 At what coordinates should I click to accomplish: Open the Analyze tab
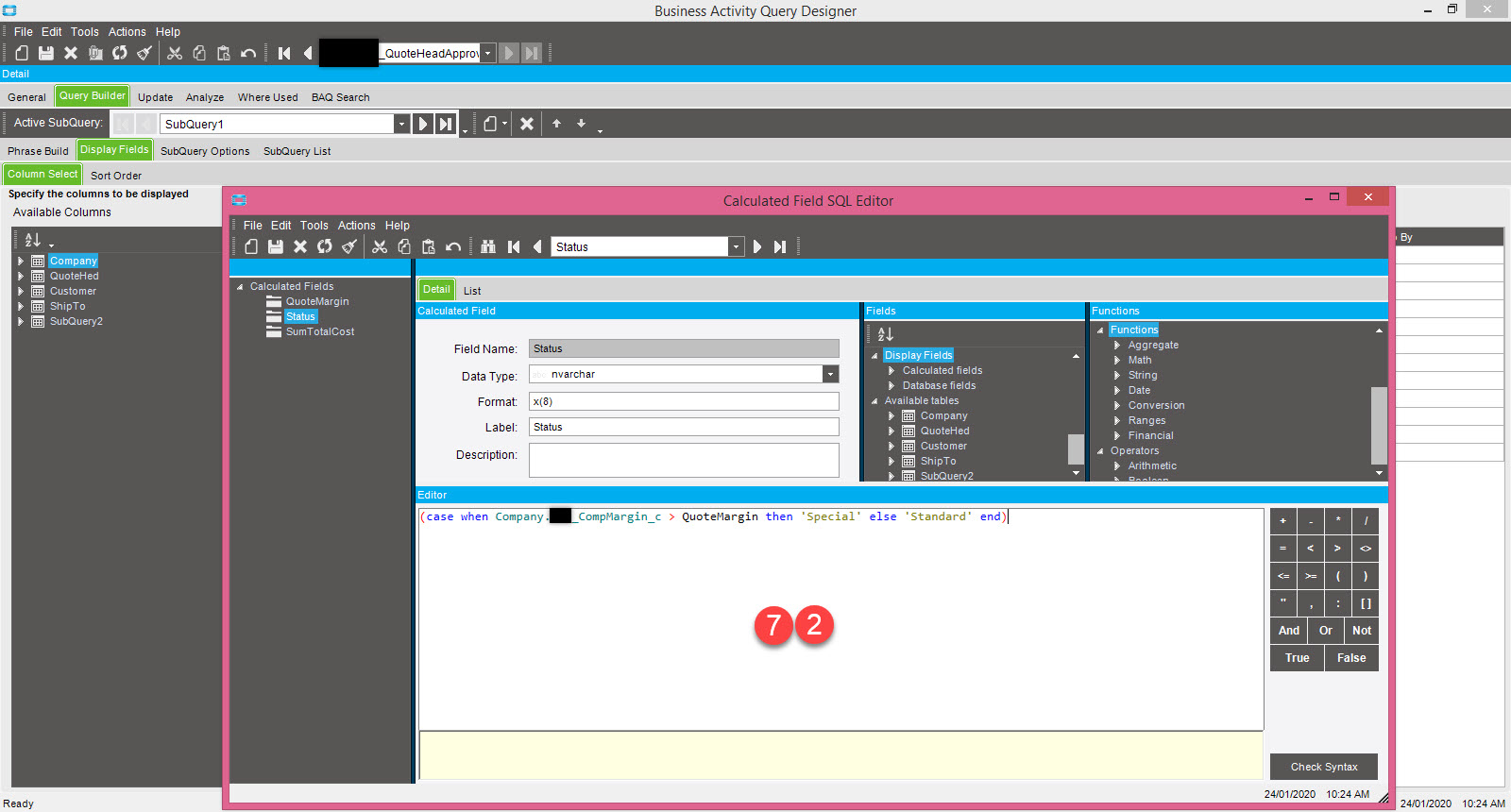coord(205,97)
